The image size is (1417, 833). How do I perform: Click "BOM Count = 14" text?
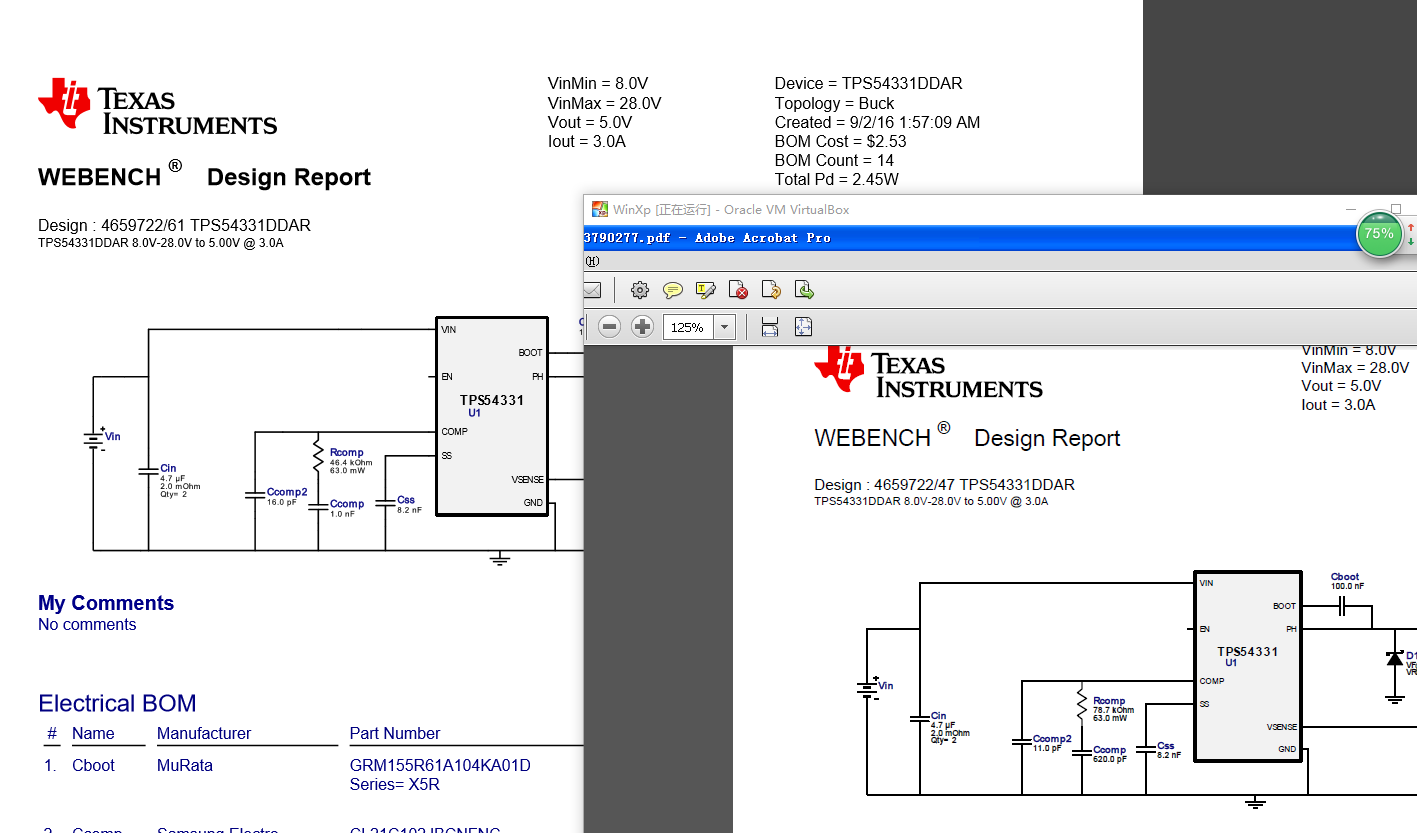point(834,160)
